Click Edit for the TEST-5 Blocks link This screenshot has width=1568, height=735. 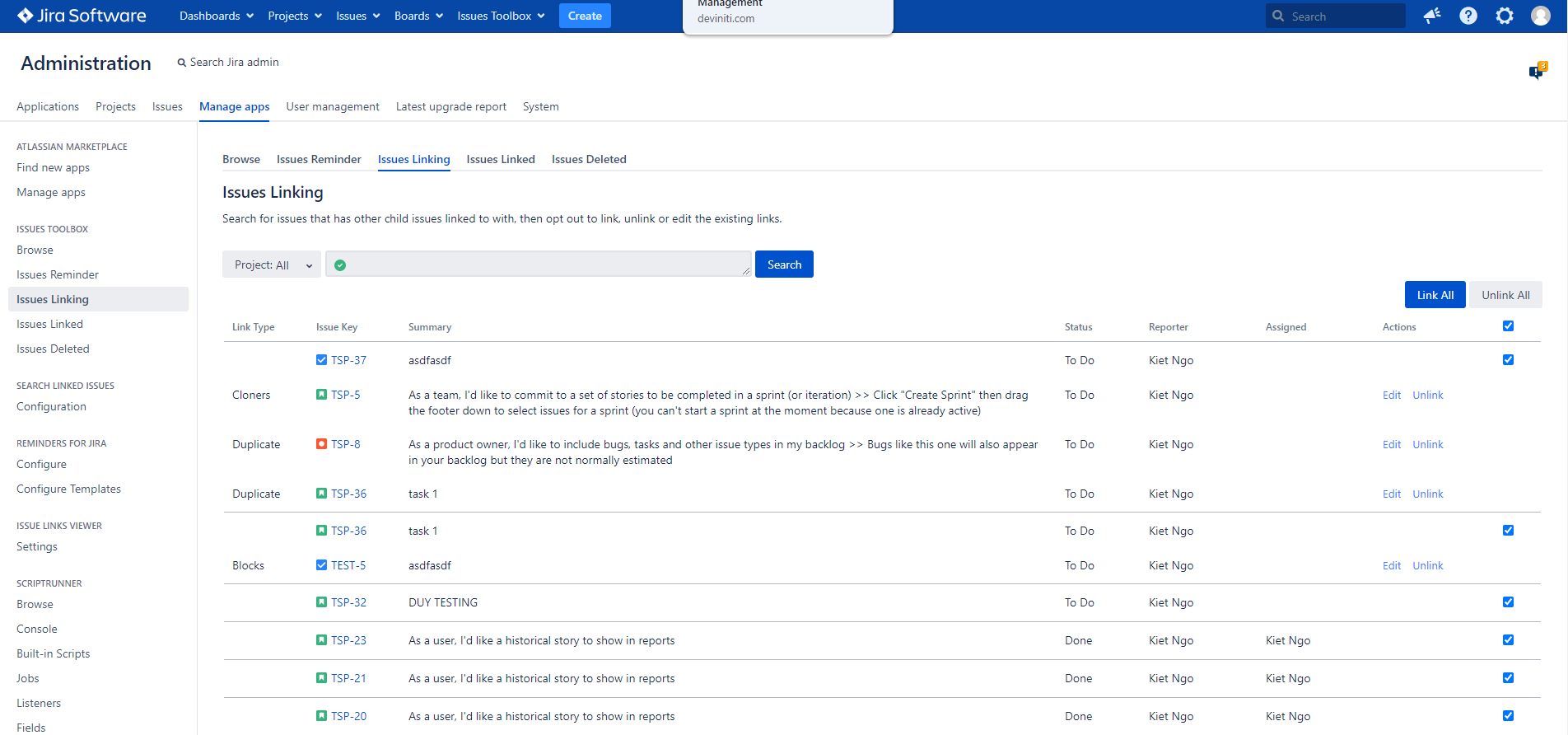coord(1392,565)
